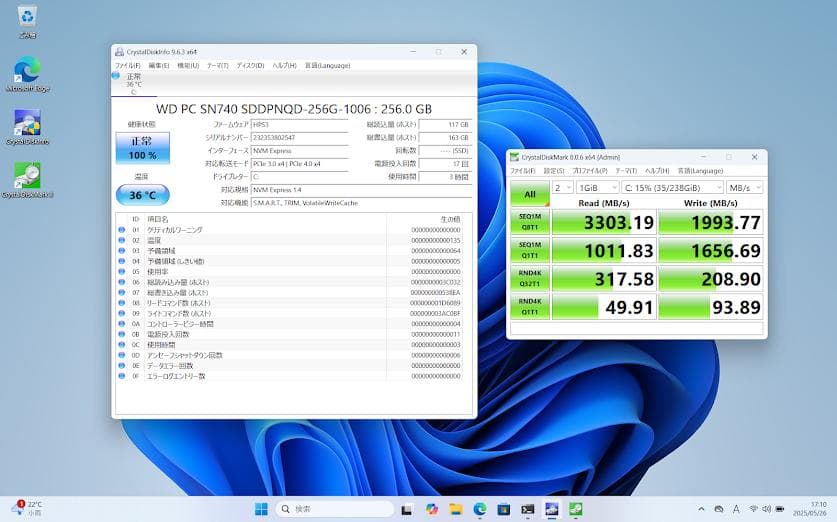Open the volume speaker tray icon
The height and width of the screenshot is (522, 837).
pyautogui.click(x=767, y=509)
